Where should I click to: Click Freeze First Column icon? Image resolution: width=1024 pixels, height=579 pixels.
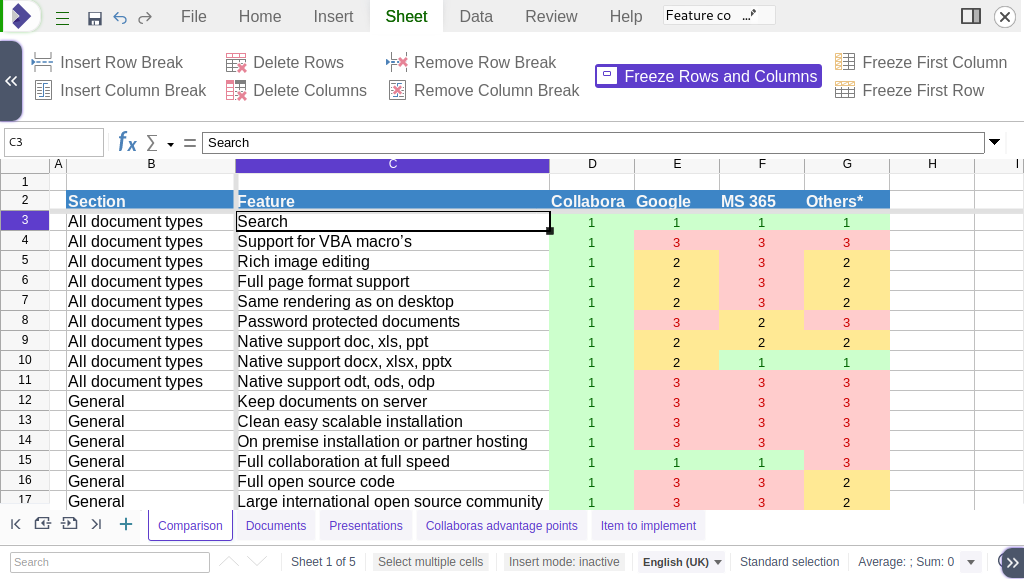coord(844,62)
